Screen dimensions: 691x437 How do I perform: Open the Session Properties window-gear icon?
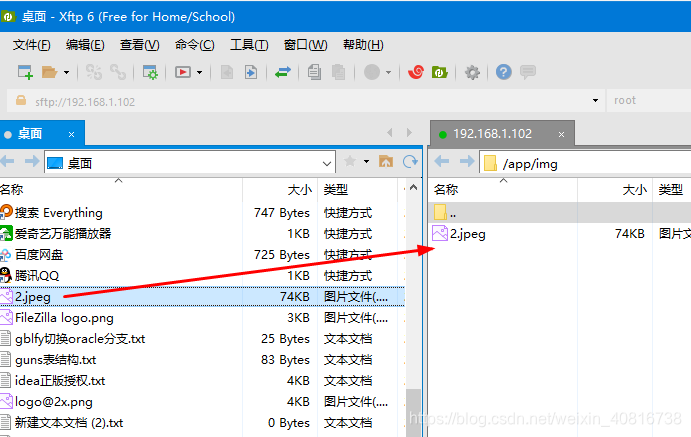point(150,72)
